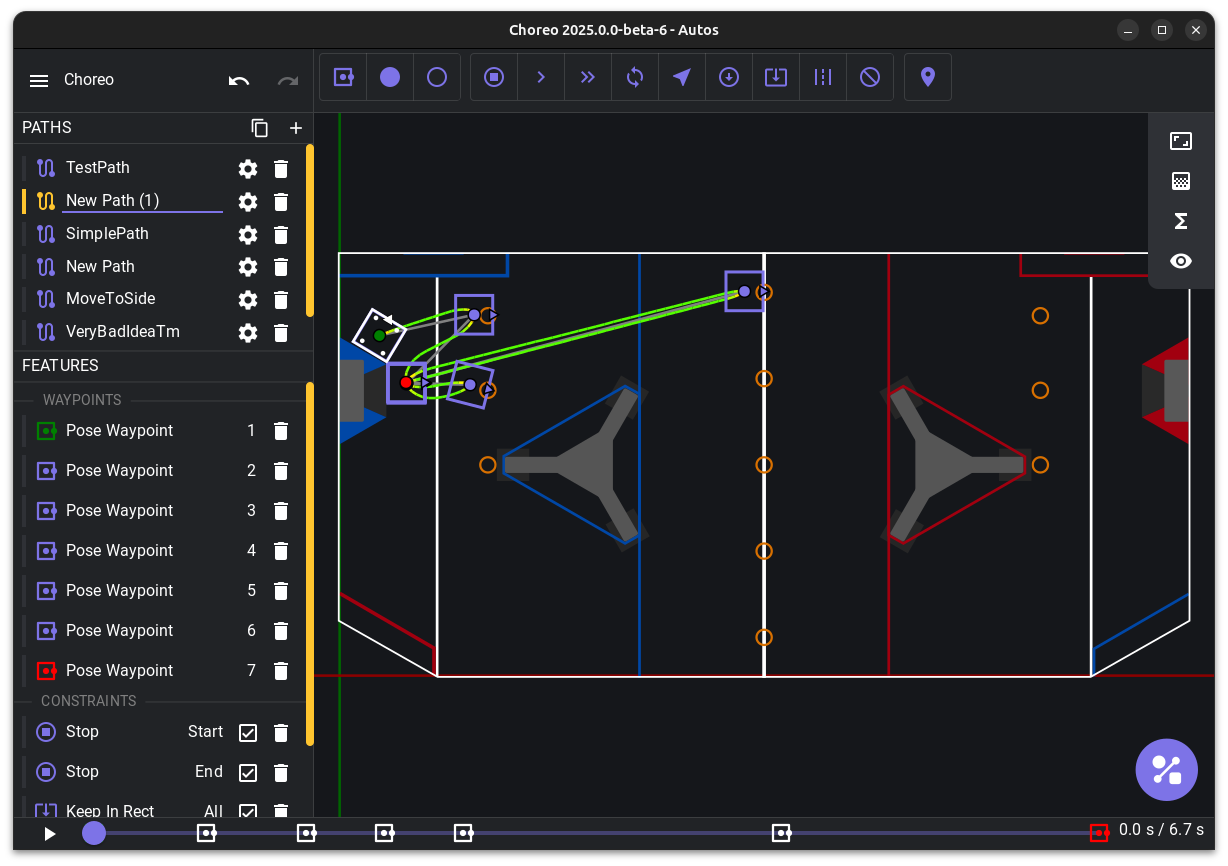Select the Point At constraint tool

click(681, 77)
